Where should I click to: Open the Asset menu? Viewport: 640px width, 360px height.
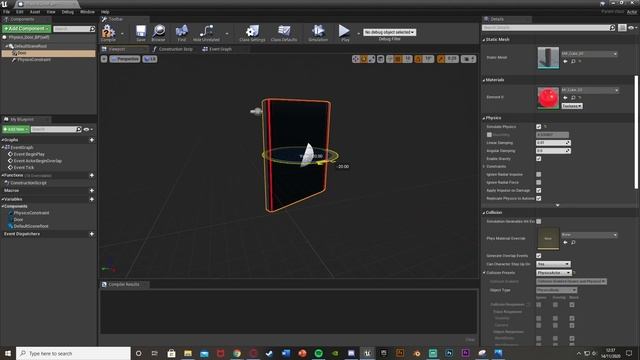(x=35, y=12)
